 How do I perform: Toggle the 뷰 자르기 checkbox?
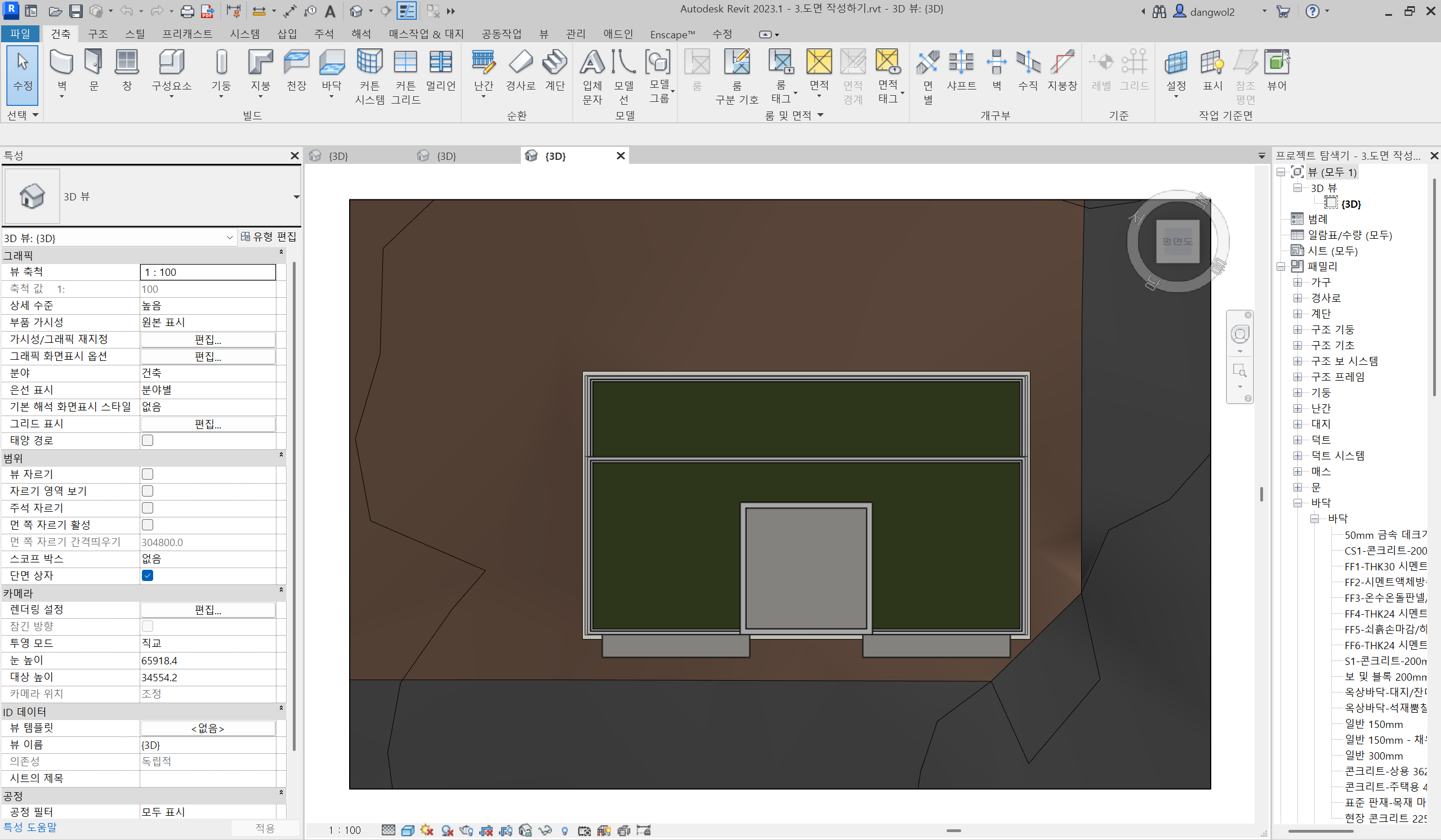click(148, 474)
